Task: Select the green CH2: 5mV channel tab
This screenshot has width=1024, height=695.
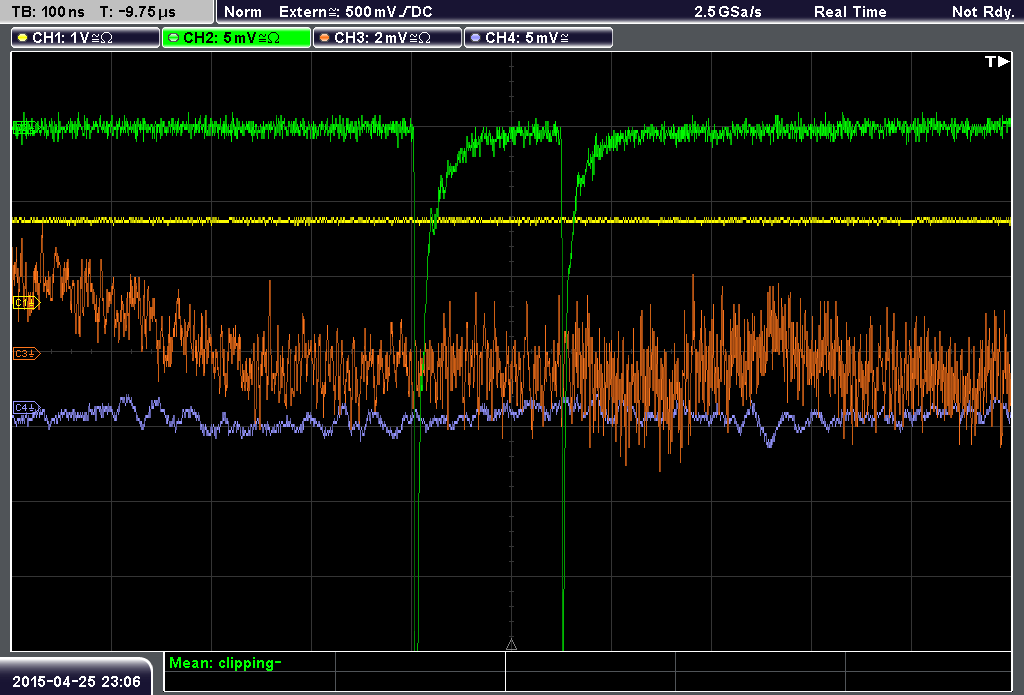Action: click(x=236, y=38)
